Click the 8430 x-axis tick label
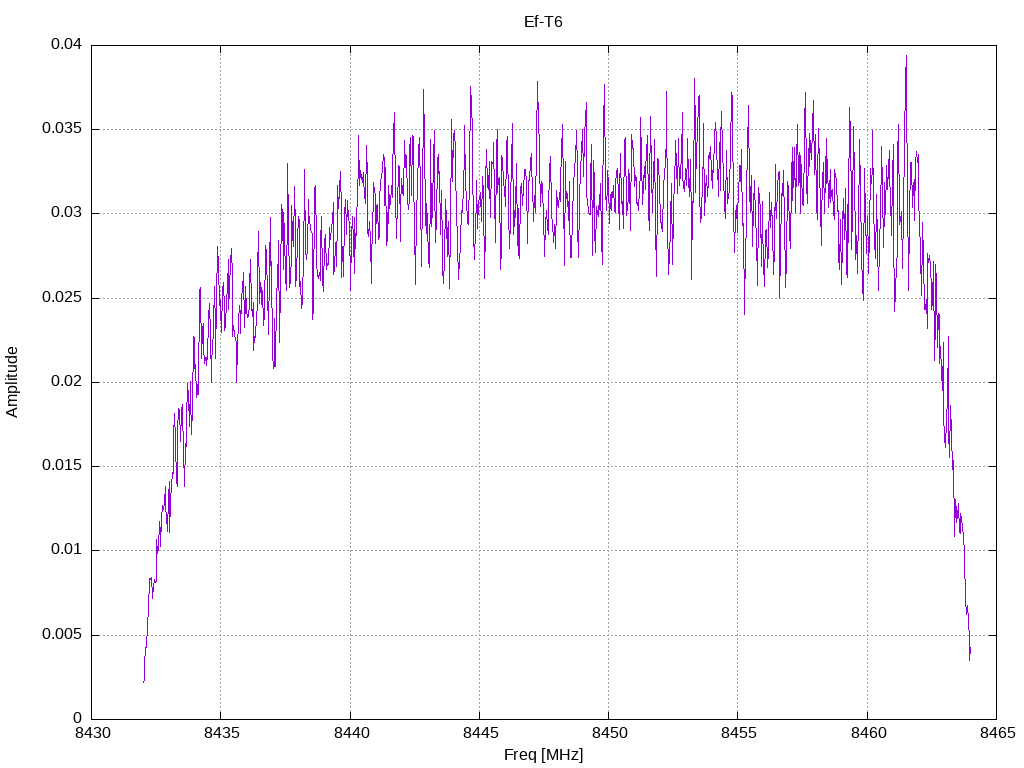Image resolution: width=1024 pixels, height=768 pixels. (93, 733)
